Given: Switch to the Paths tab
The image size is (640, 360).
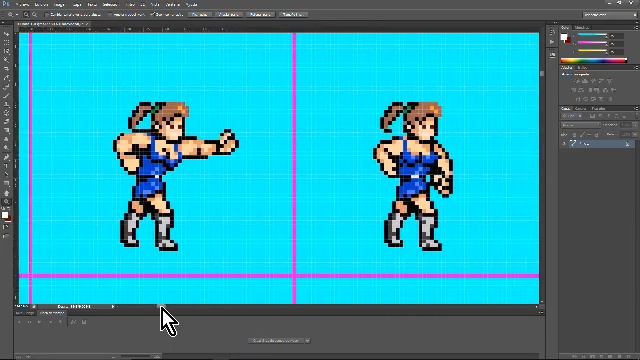Looking at the screenshot, I should tap(598, 109).
